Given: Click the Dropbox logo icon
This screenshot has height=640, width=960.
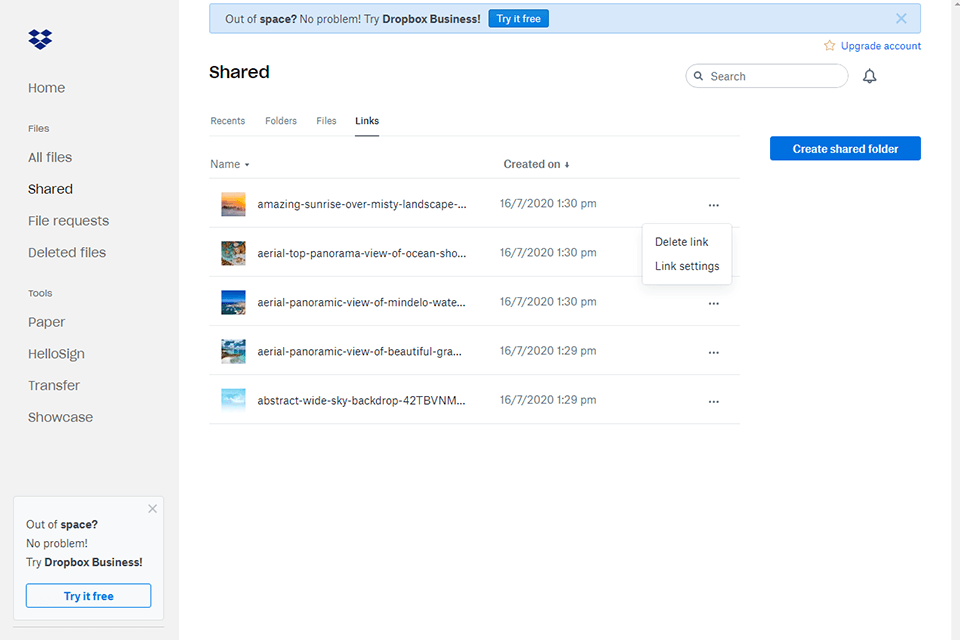Looking at the screenshot, I should (x=40, y=39).
